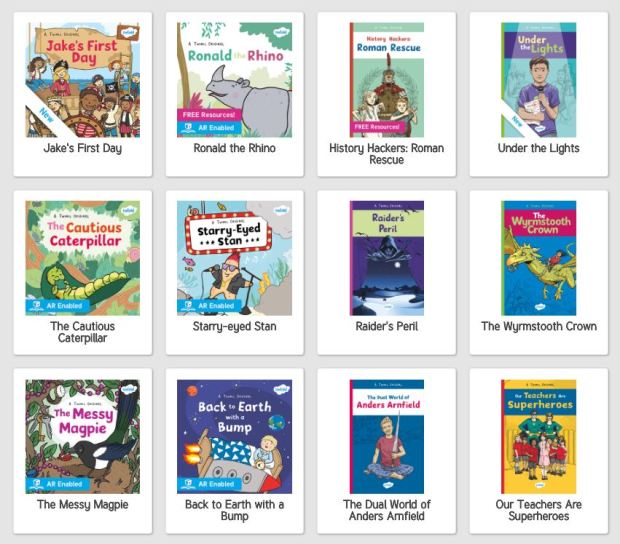Click The Messy Magpie title text
This screenshot has height=544, width=620.
83,504
